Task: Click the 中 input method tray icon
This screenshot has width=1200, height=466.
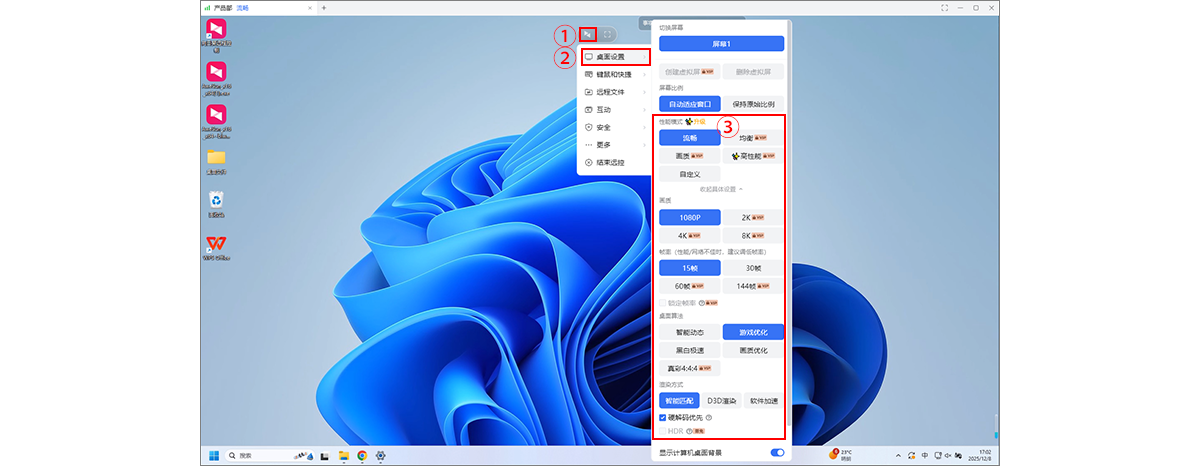Action: (x=924, y=455)
